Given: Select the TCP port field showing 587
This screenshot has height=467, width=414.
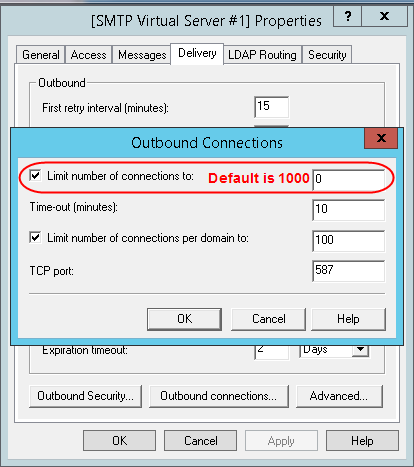Looking at the screenshot, I should coord(349,271).
